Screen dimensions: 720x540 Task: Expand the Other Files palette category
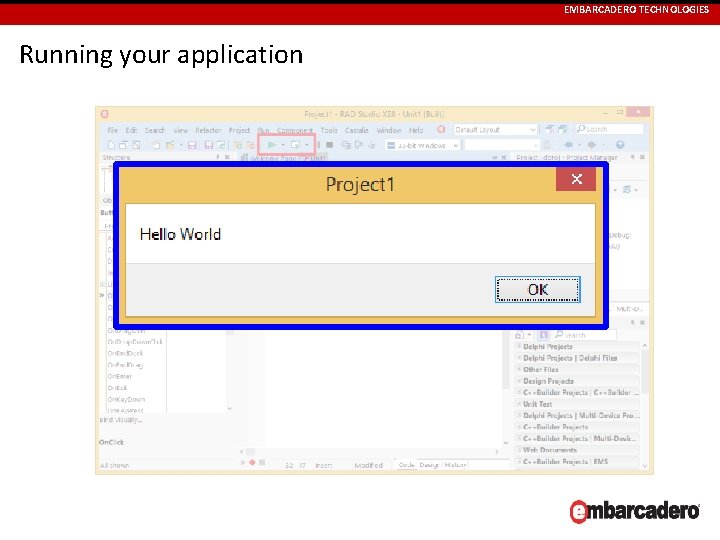(x=577, y=370)
